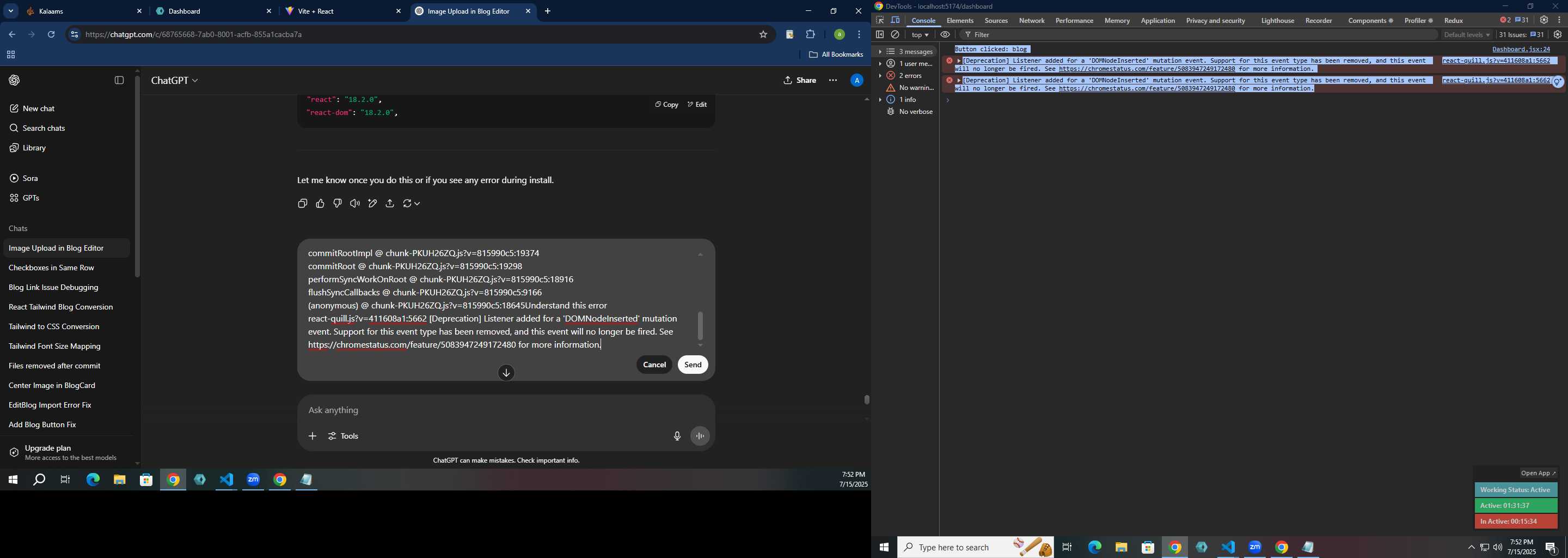Open the Redux tab in DevTools
1568x558 pixels.
click(1454, 21)
